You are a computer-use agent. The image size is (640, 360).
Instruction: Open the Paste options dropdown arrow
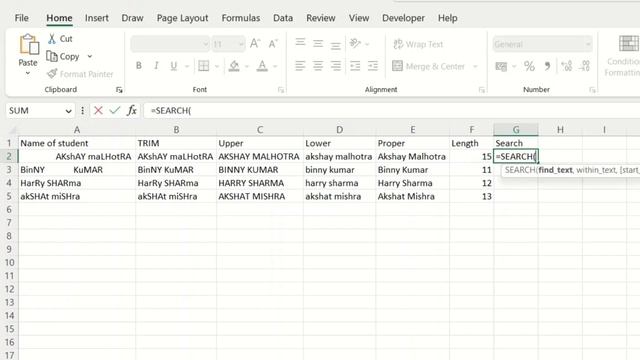(28, 73)
